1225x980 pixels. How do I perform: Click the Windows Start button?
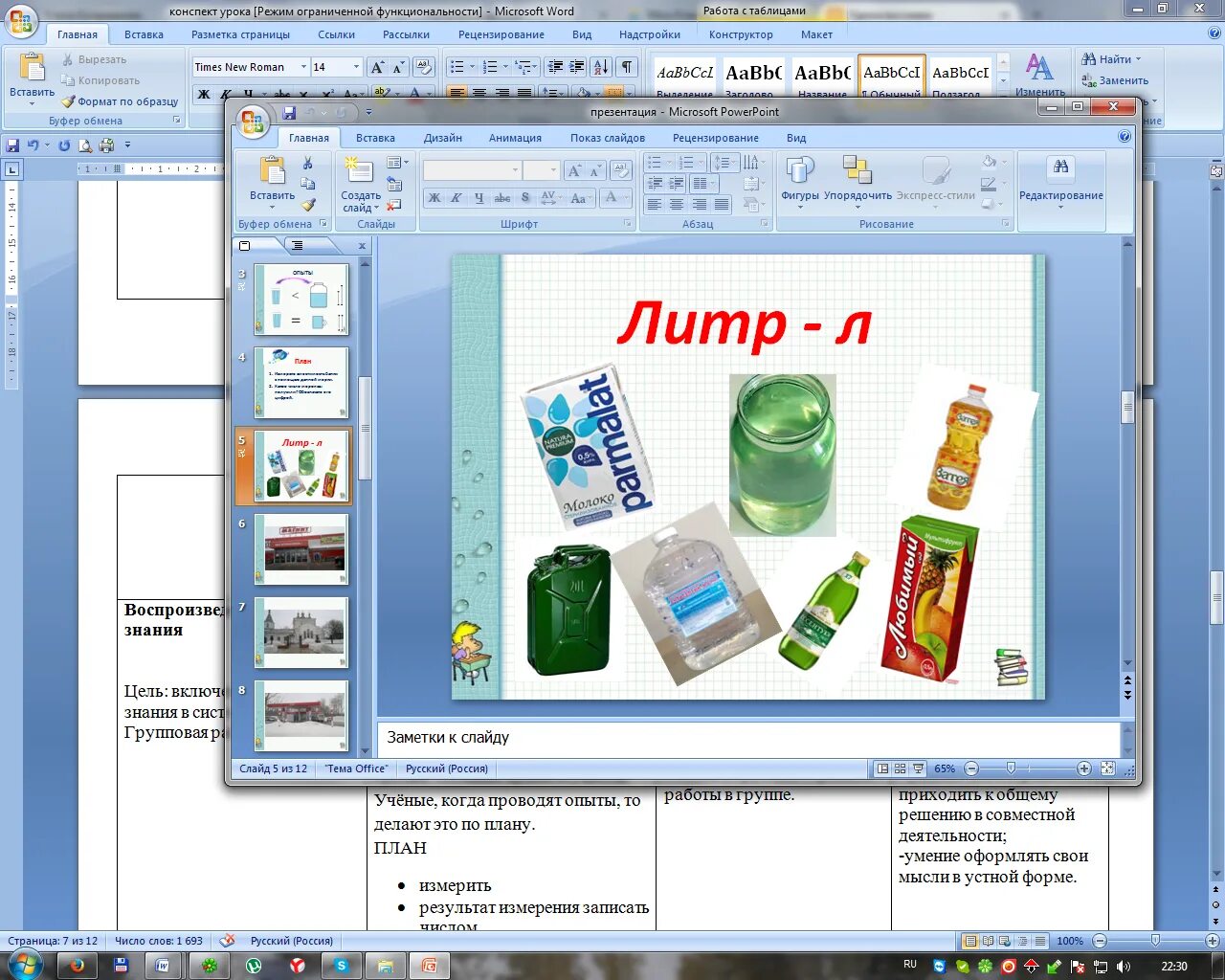click(25, 964)
